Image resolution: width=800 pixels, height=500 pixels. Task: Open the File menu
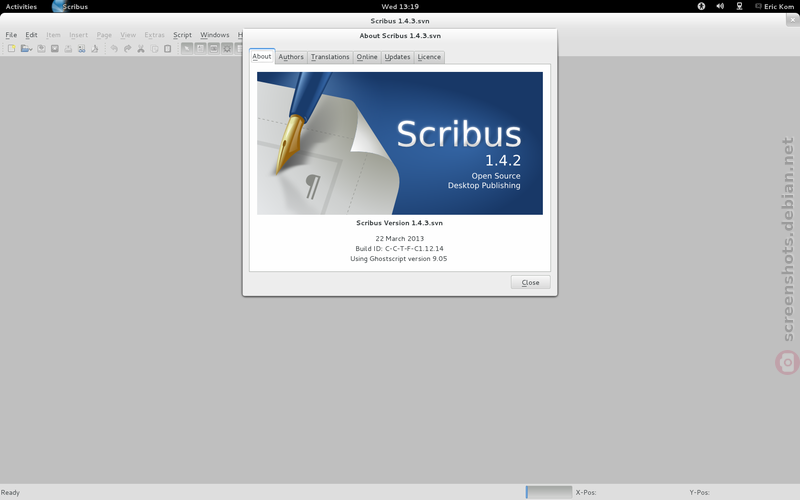[11, 35]
